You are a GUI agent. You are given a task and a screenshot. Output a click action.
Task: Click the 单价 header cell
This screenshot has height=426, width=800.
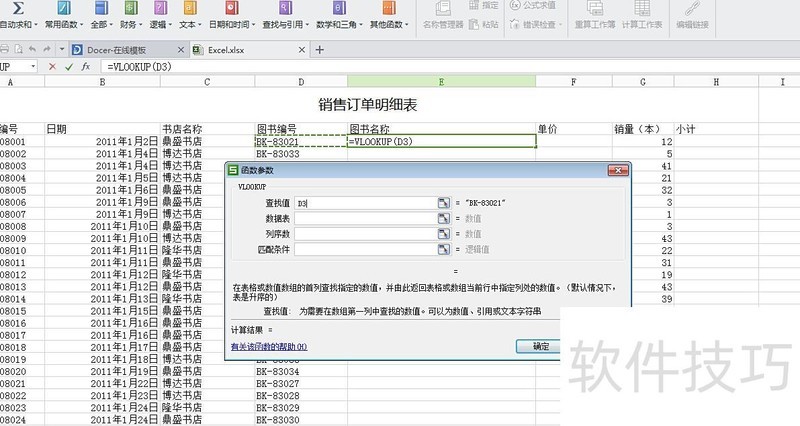tap(574, 129)
